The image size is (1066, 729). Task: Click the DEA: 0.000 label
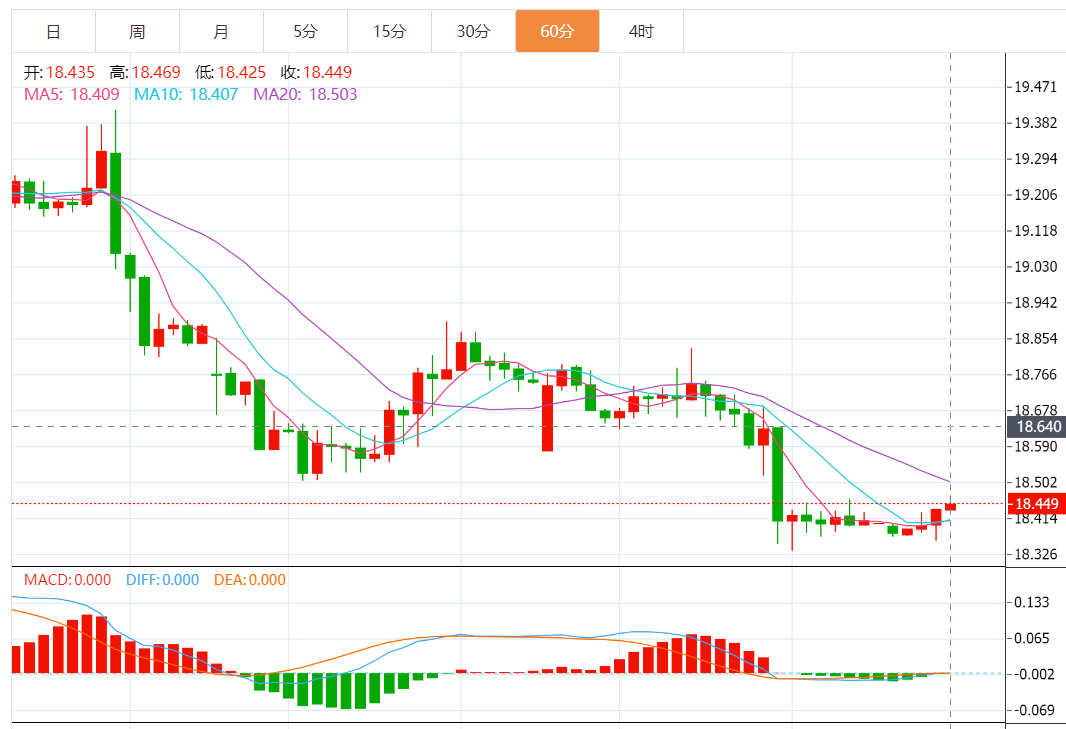pos(250,579)
